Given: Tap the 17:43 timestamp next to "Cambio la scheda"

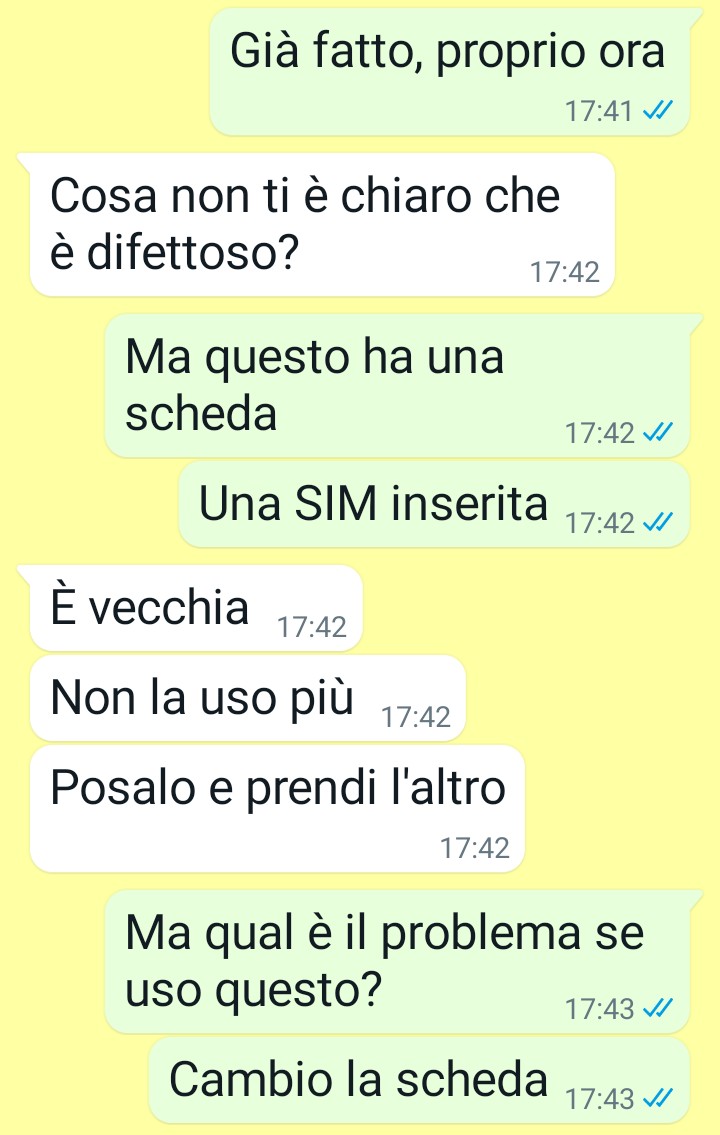Looking at the screenshot, I should (598, 1099).
